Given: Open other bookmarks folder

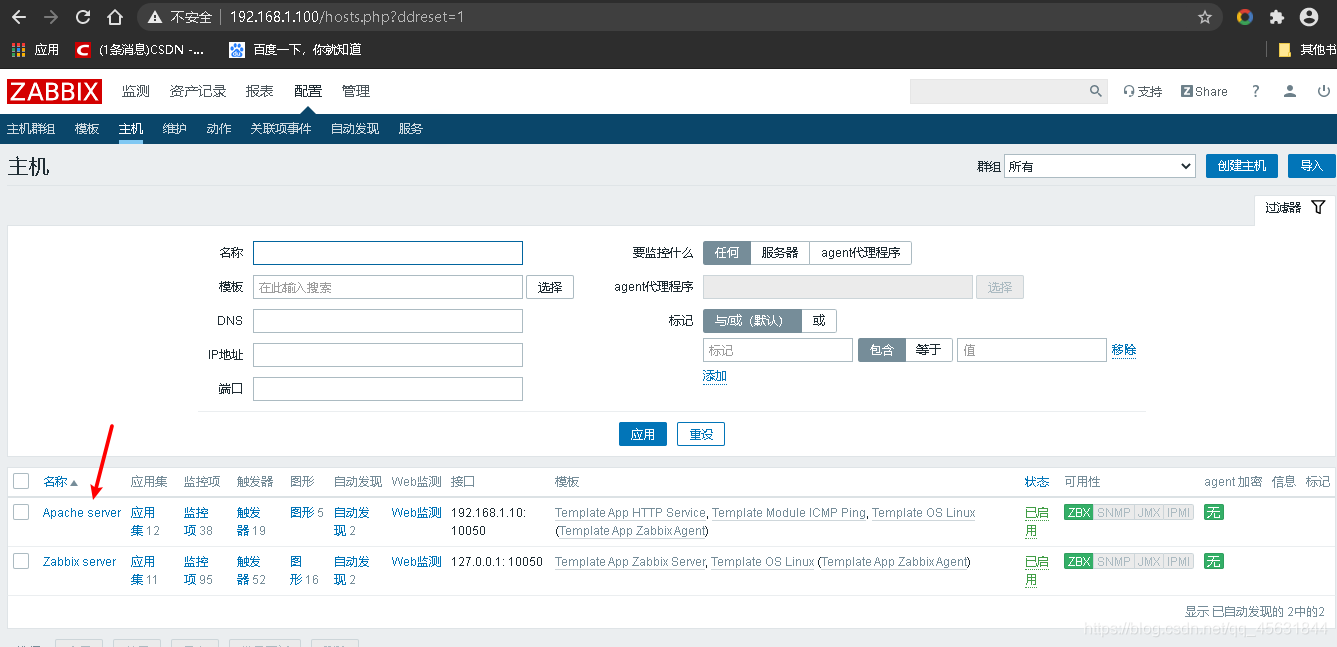Looking at the screenshot, I should tap(1307, 49).
